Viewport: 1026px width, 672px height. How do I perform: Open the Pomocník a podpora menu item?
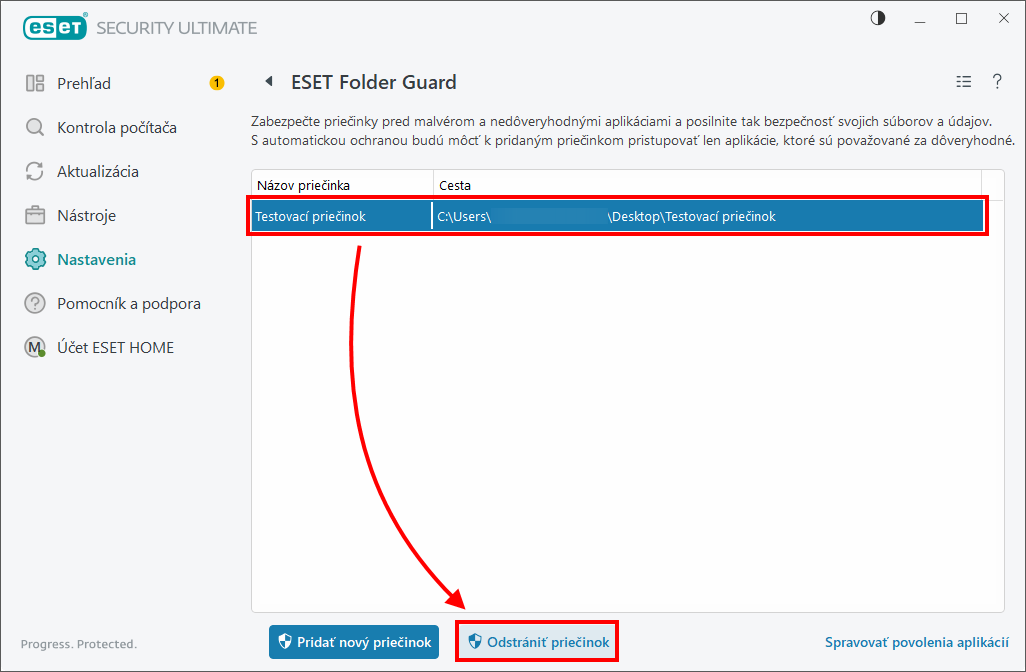(129, 304)
